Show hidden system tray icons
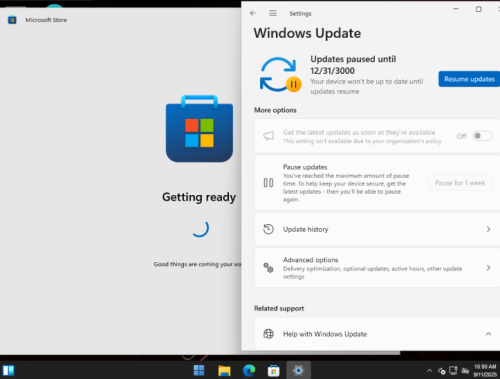500x379 pixels. click(x=429, y=370)
